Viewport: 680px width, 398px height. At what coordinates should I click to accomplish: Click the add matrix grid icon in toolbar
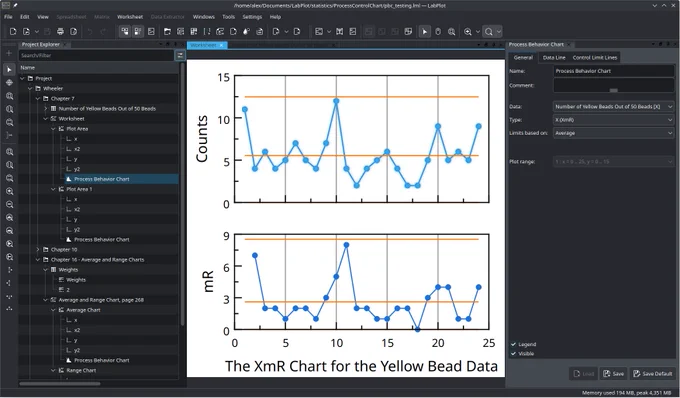pos(193,32)
